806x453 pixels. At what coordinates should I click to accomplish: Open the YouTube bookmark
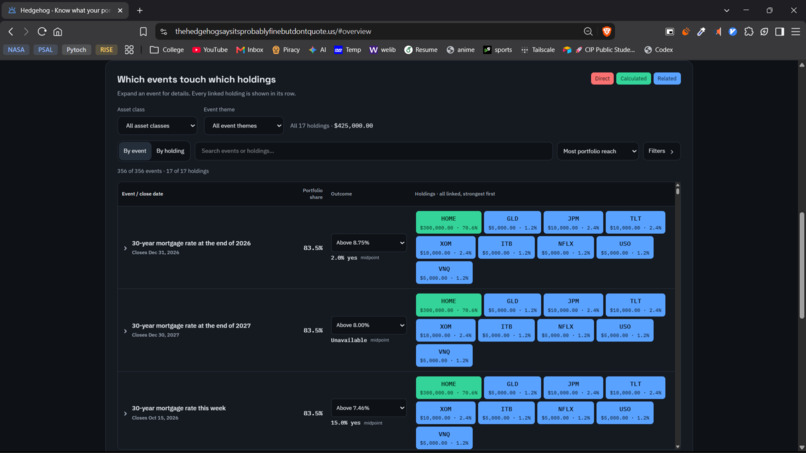click(x=210, y=50)
